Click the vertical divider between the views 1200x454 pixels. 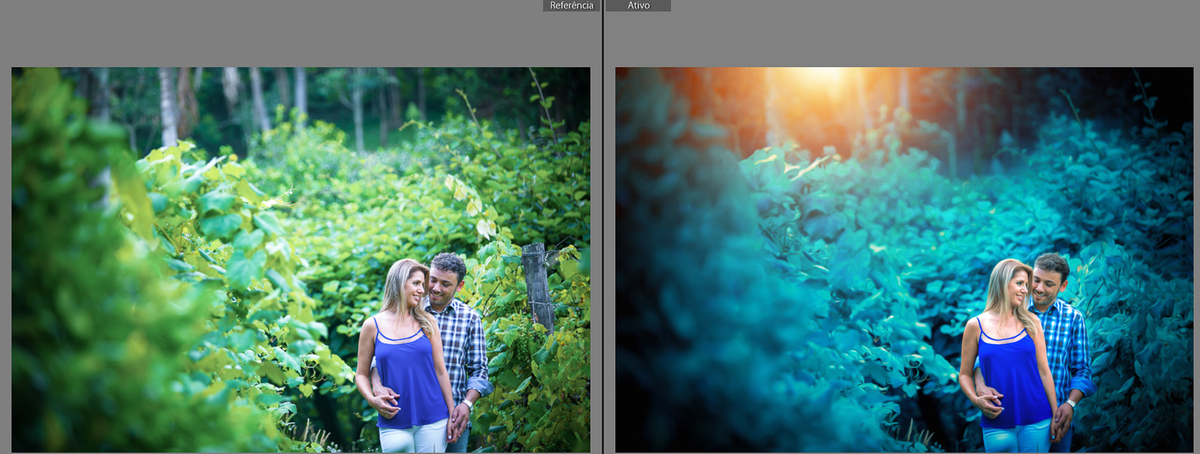602,230
